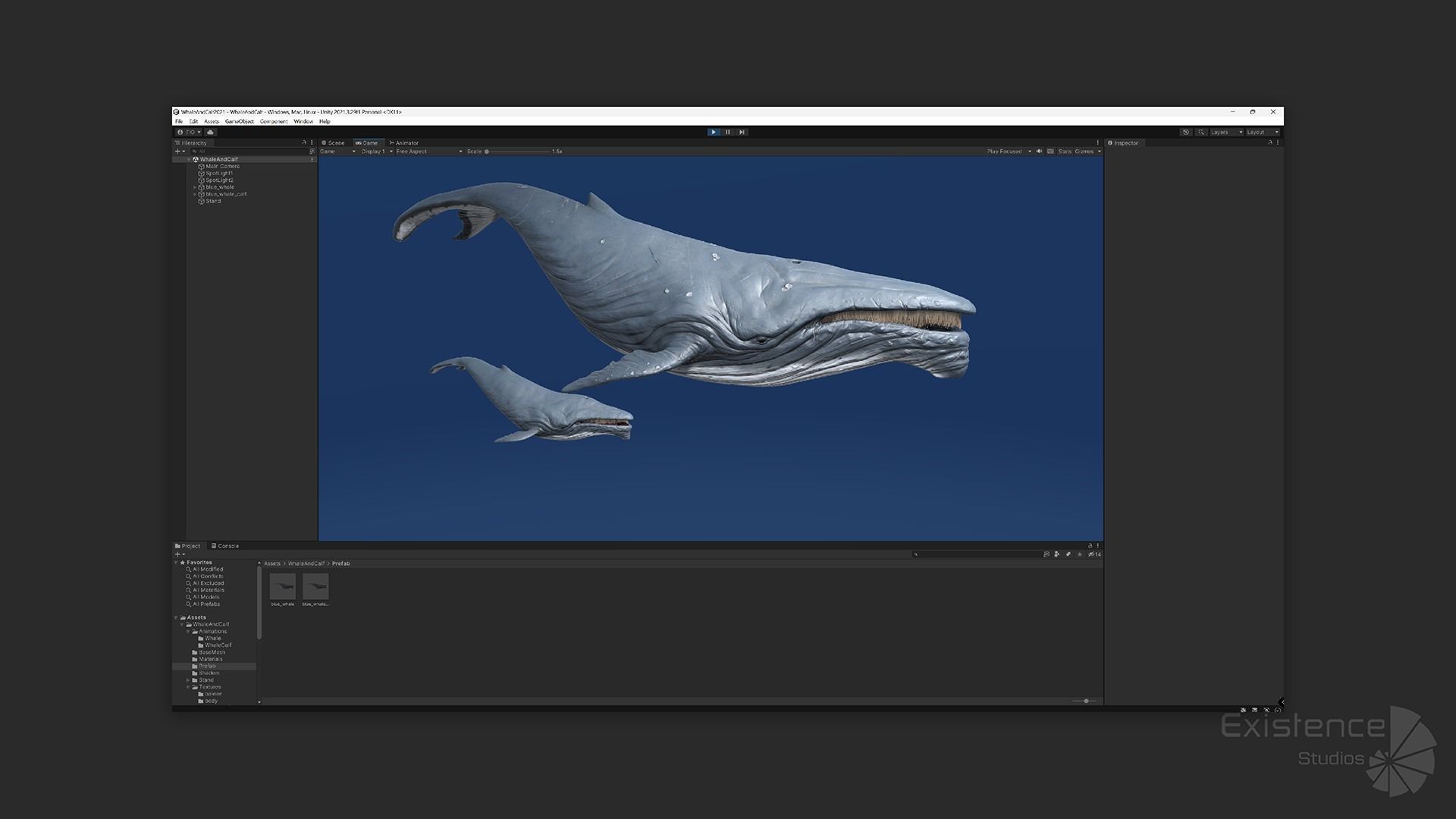Click Hierarchy create plus button
This screenshot has height=819, width=1456.
[180, 152]
